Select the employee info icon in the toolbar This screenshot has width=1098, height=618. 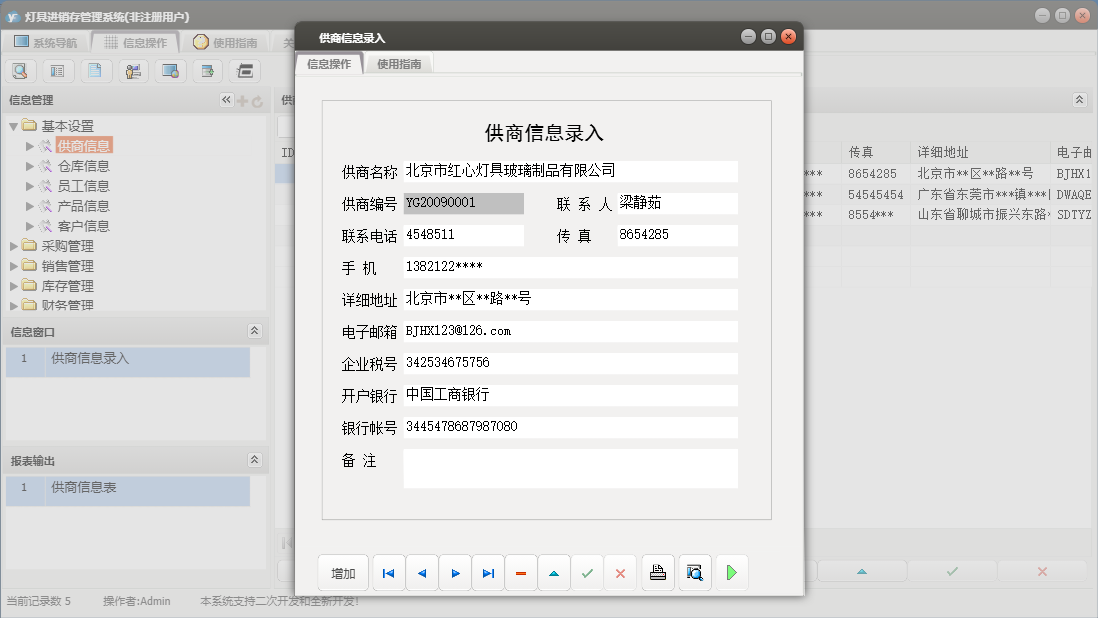click(133, 71)
